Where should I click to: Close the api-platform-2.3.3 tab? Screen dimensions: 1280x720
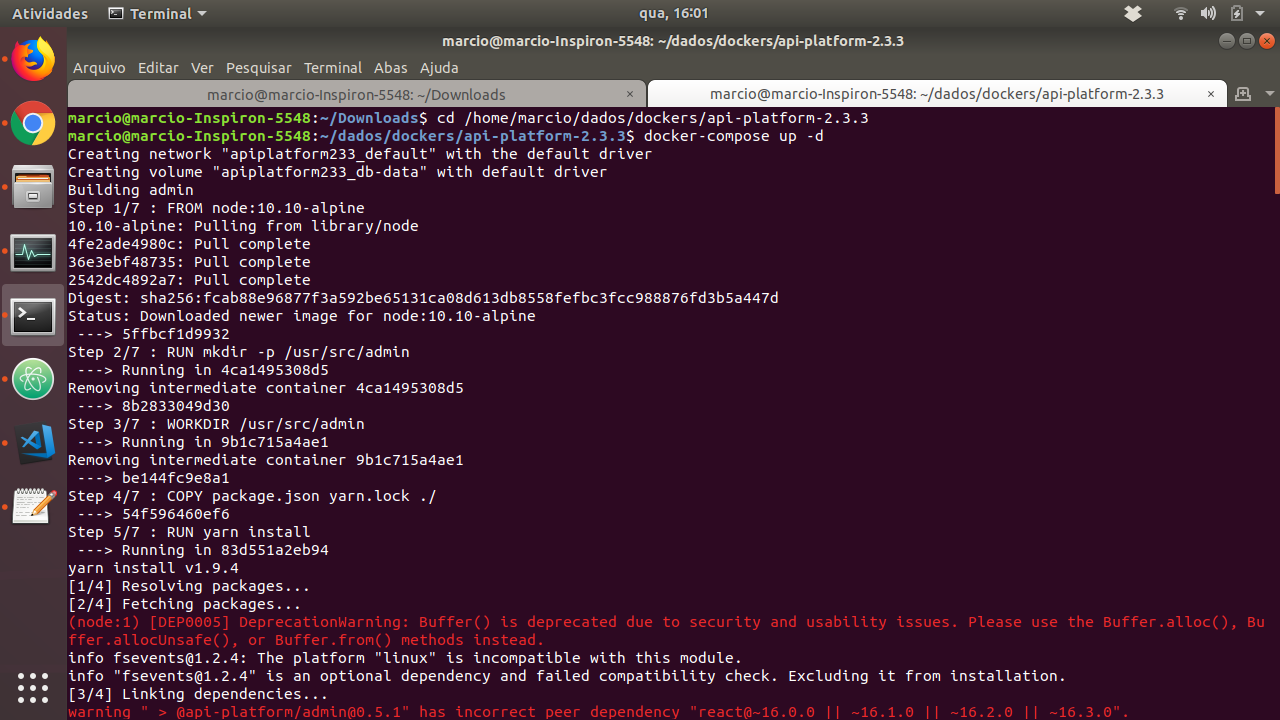pos(1210,94)
